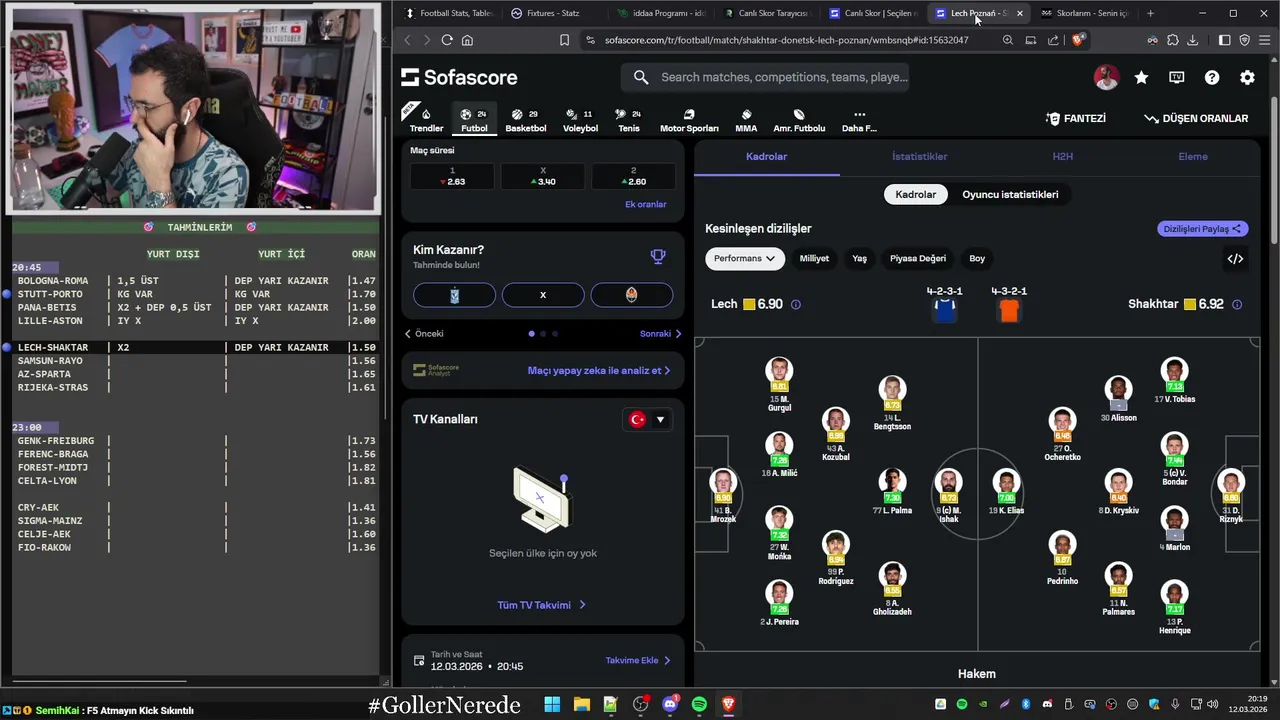Click home odds 2.63 cell
1280x720 pixels.
[452, 176]
